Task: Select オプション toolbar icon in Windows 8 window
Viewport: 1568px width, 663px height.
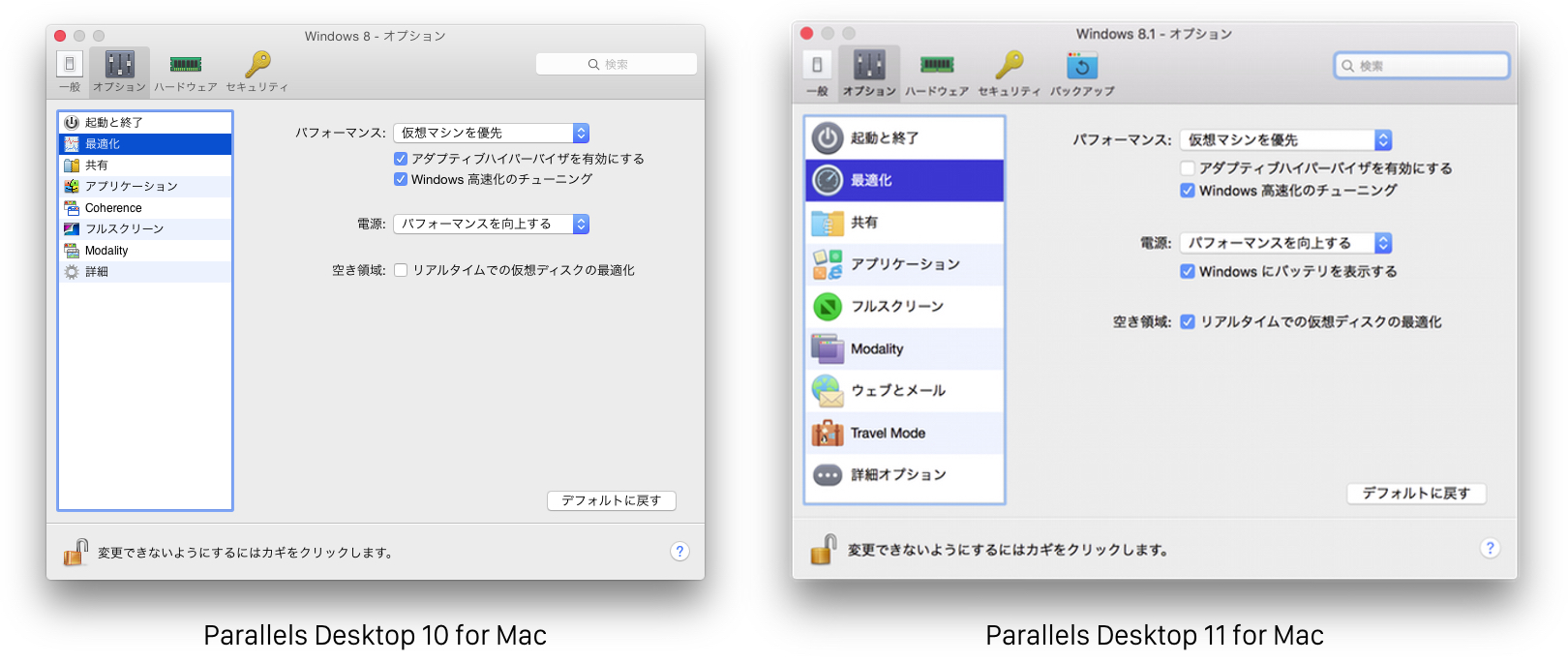Action: tap(120, 72)
